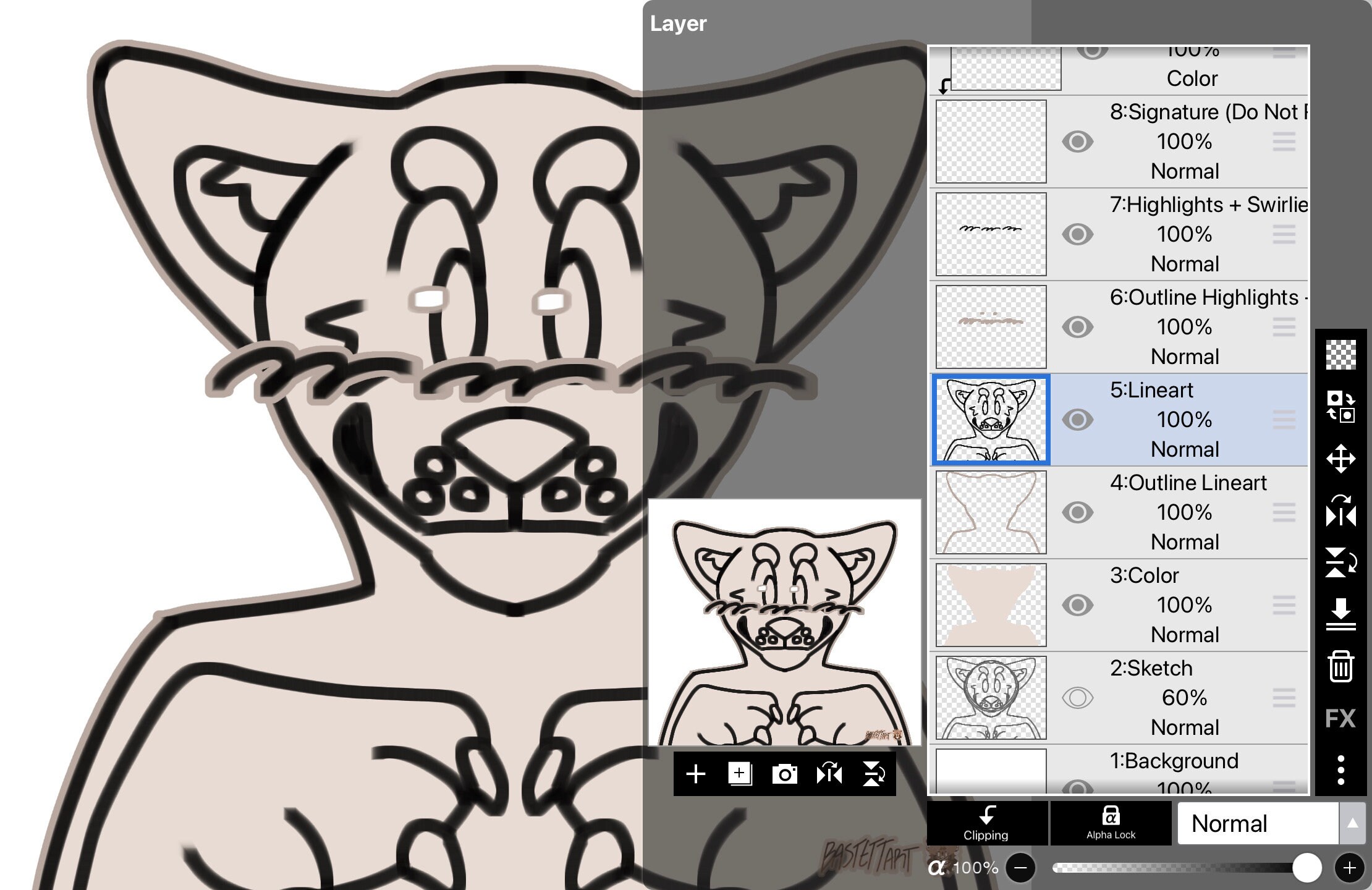Flip layer vertically from right sidebar
This screenshot has height=890, width=1372.
pos(1340,562)
